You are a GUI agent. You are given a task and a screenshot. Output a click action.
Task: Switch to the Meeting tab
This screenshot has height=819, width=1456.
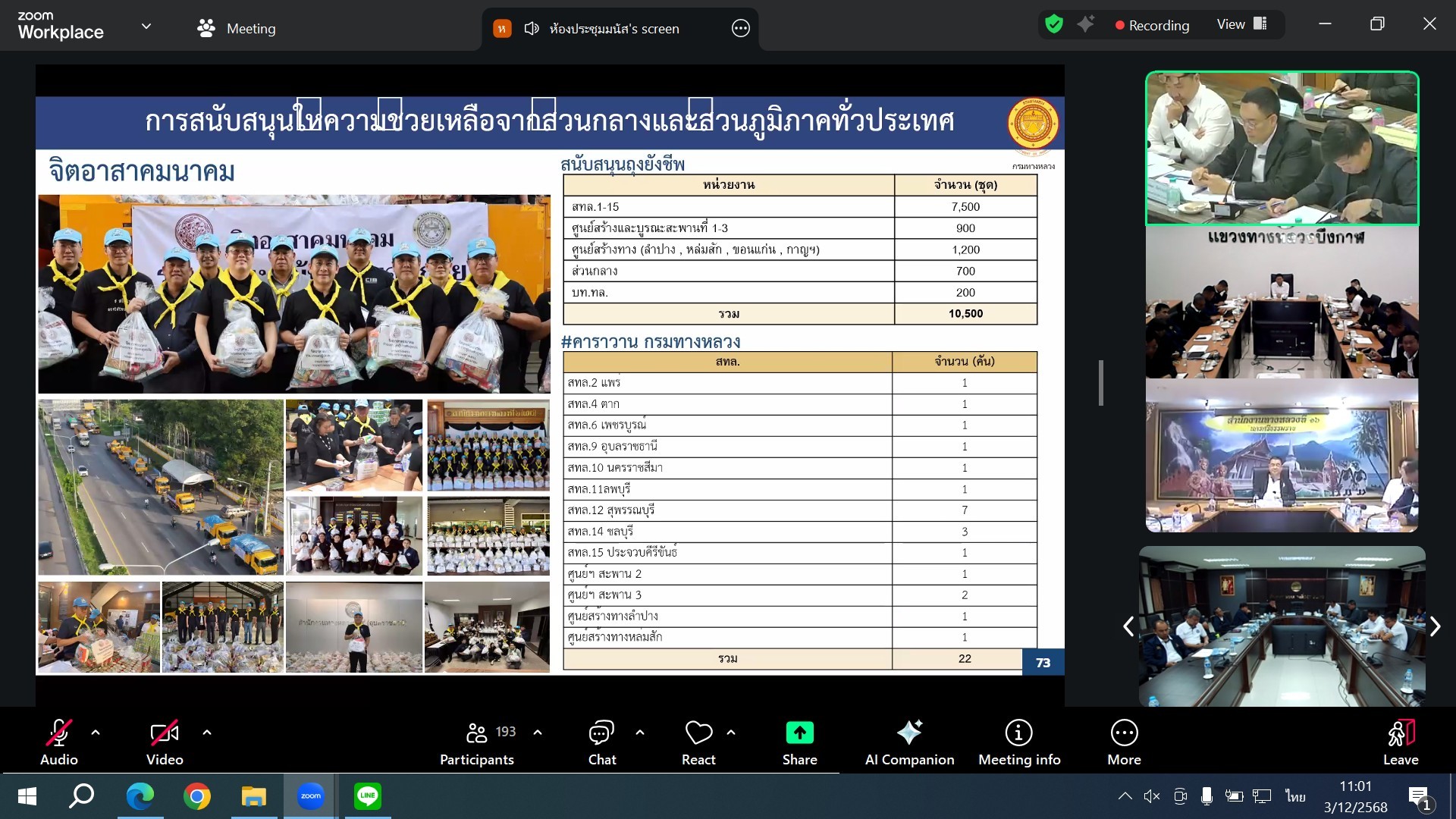237,28
